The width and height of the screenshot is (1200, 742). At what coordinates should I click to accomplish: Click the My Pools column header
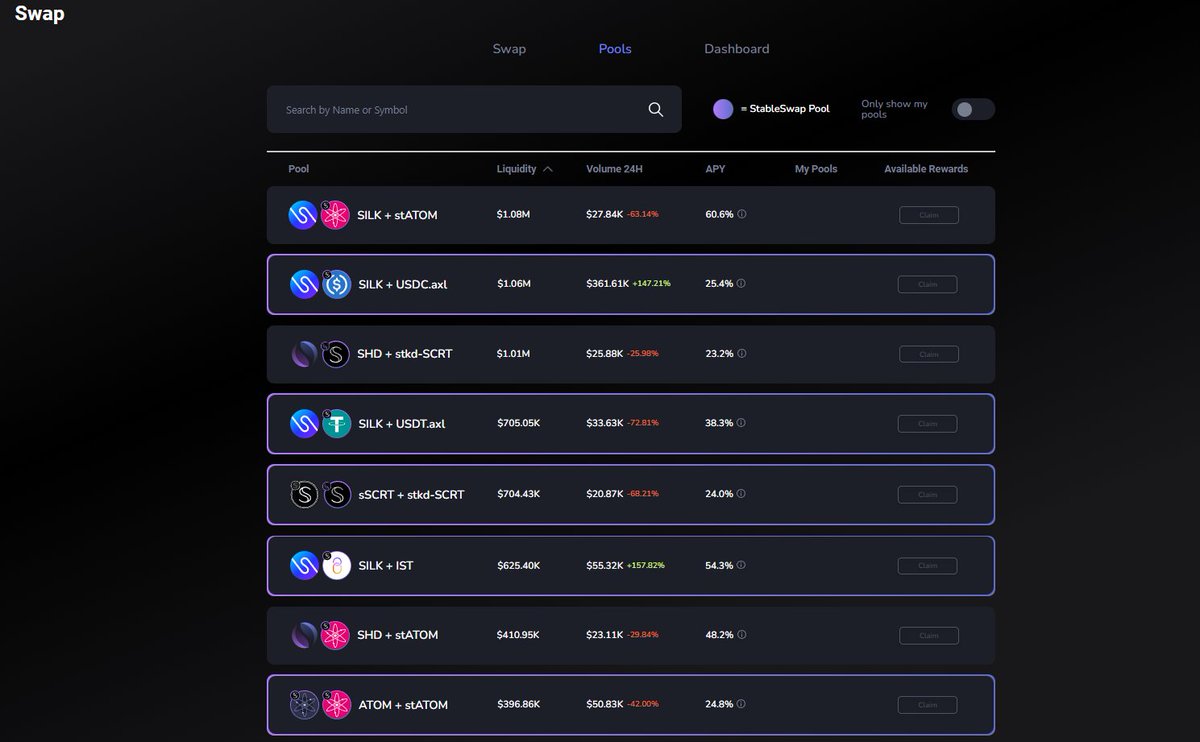click(x=816, y=169)
